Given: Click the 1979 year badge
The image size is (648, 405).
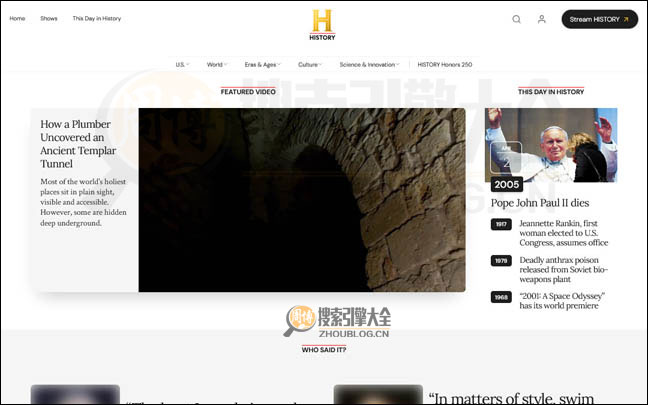Looking at the screenshot, I should (x=501, y=261).
